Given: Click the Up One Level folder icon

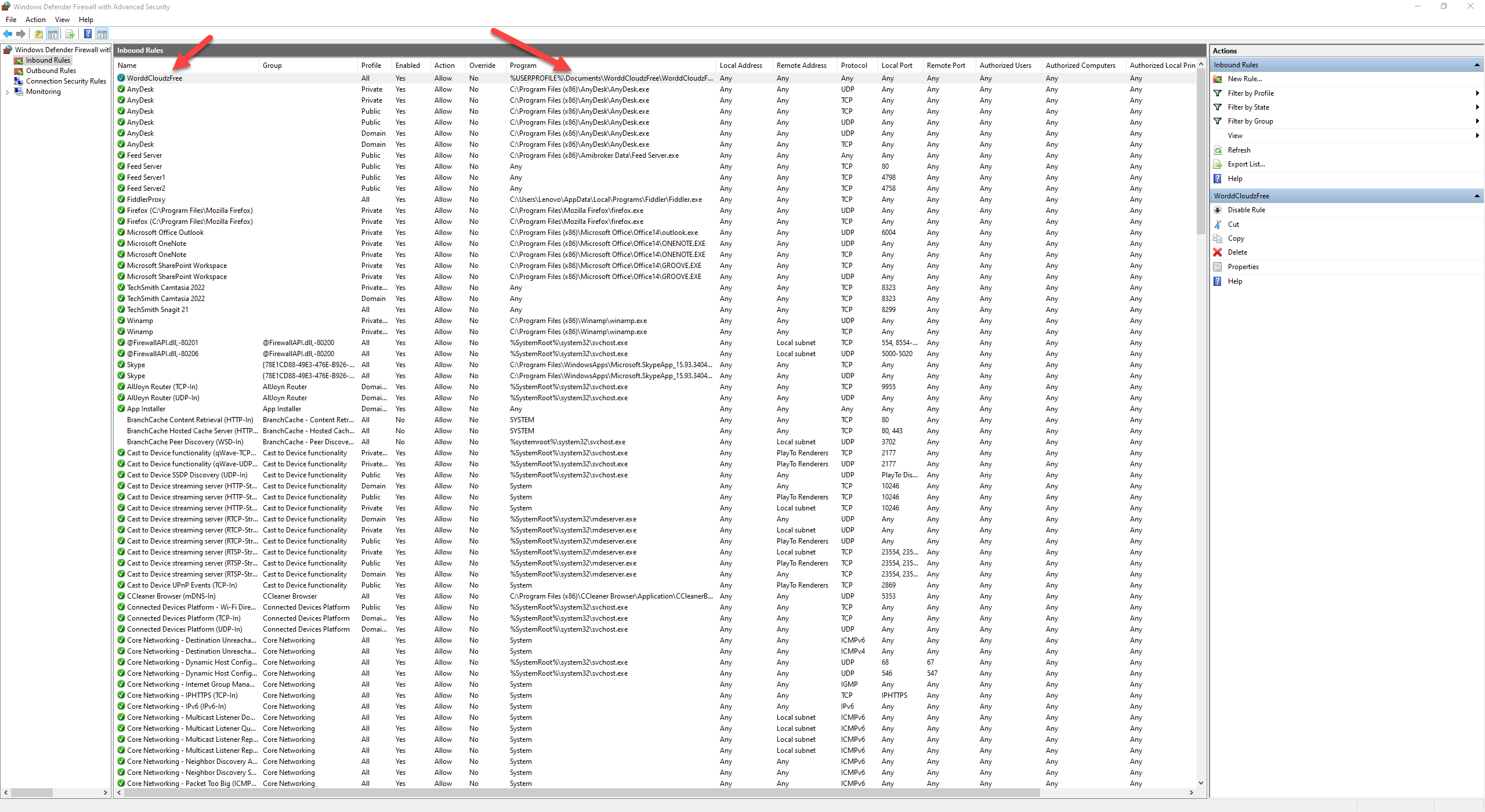Looking at the screenshot, I should click(x=38, y=34).
